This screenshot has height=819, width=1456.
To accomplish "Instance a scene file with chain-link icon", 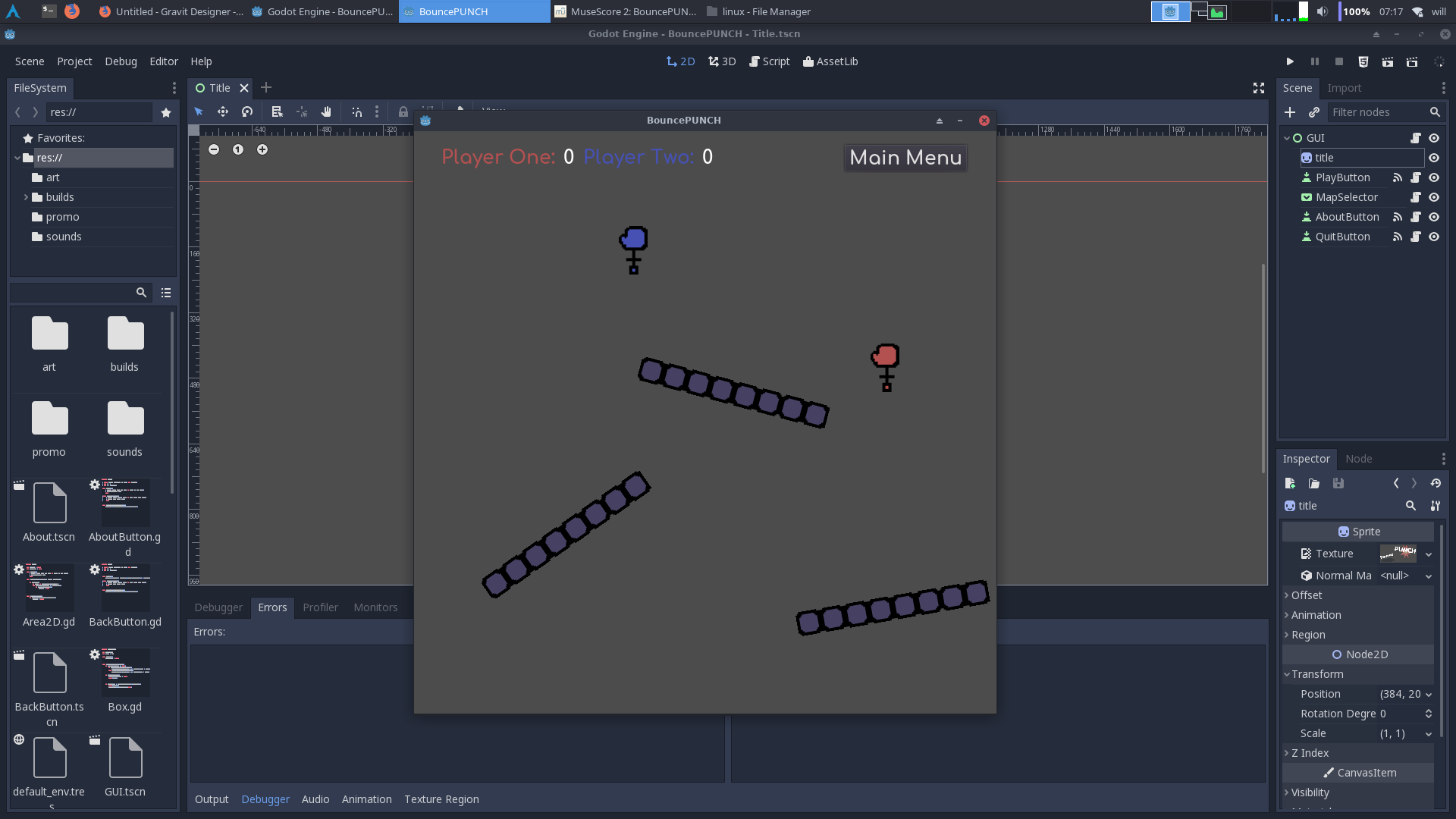I will (x=1314, y=112).
